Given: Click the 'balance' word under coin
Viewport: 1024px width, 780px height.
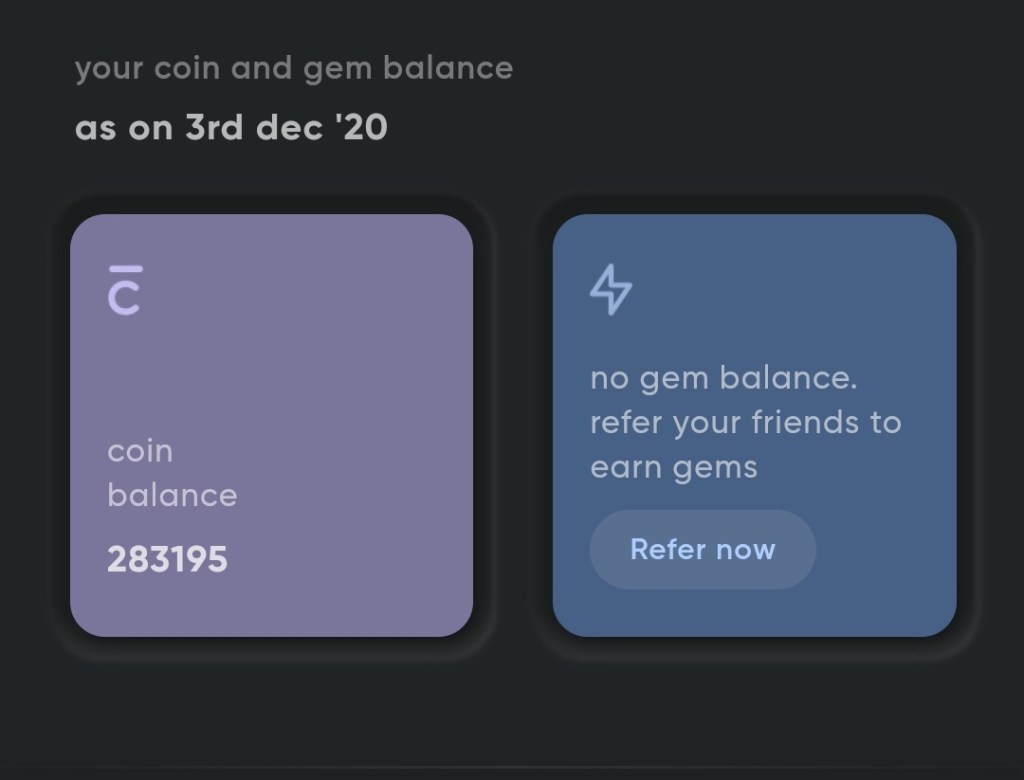Looking at the screenshot, I should pyautogui.click(x=172, y=495).
